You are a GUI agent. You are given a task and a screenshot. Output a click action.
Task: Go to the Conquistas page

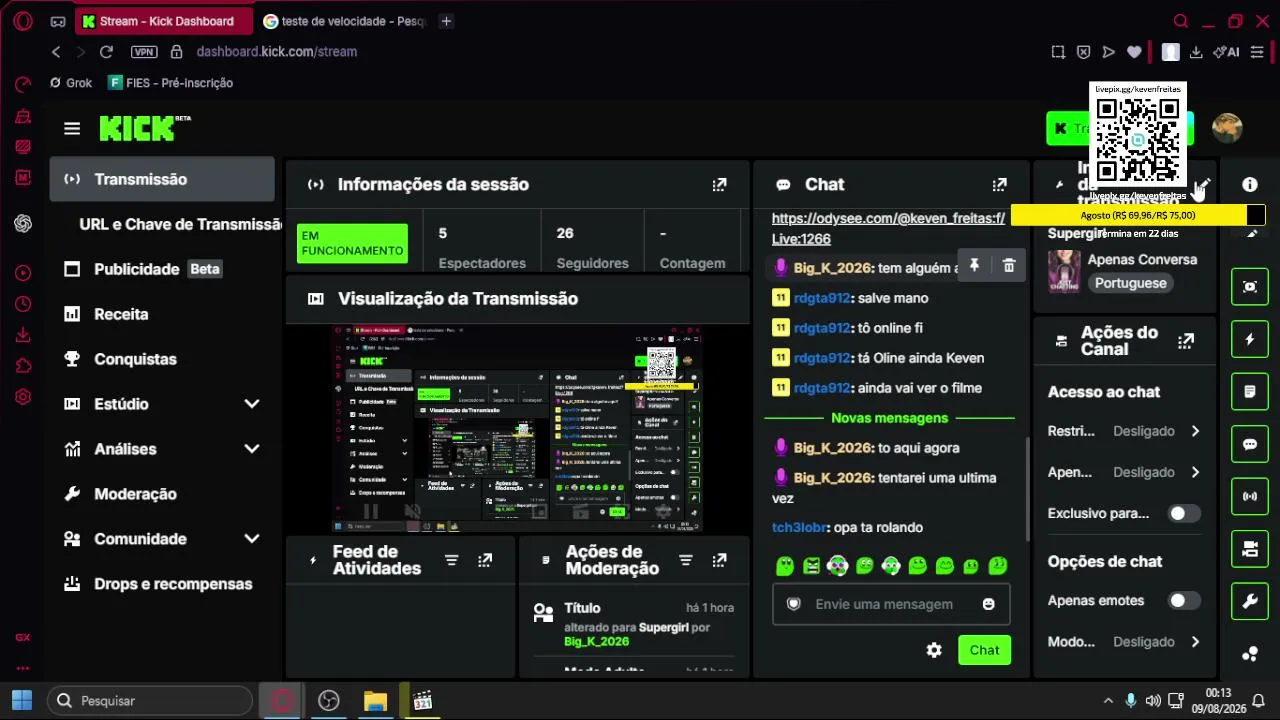coord(162,359)
